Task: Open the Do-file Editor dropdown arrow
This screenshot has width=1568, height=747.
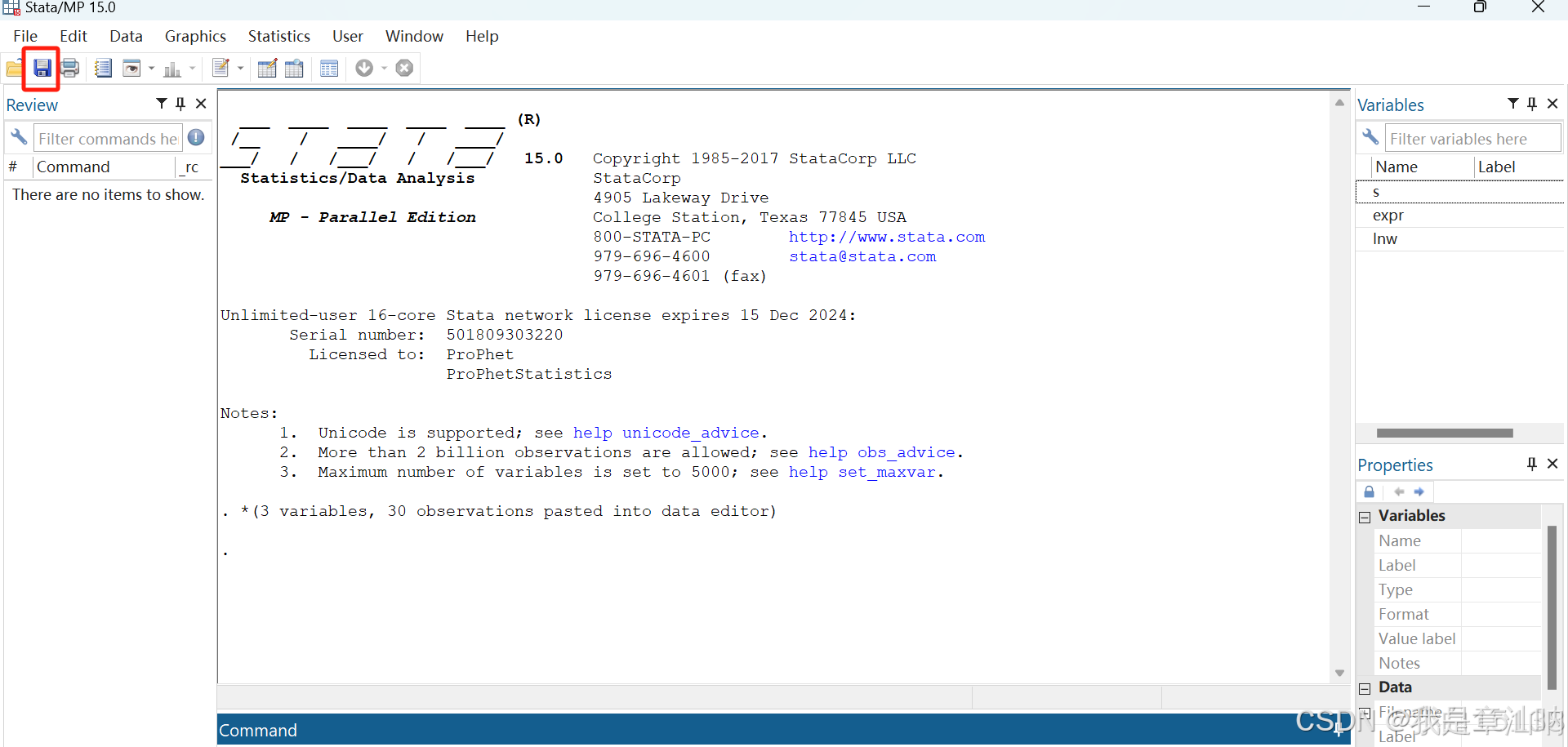Action: coord(241,69)
